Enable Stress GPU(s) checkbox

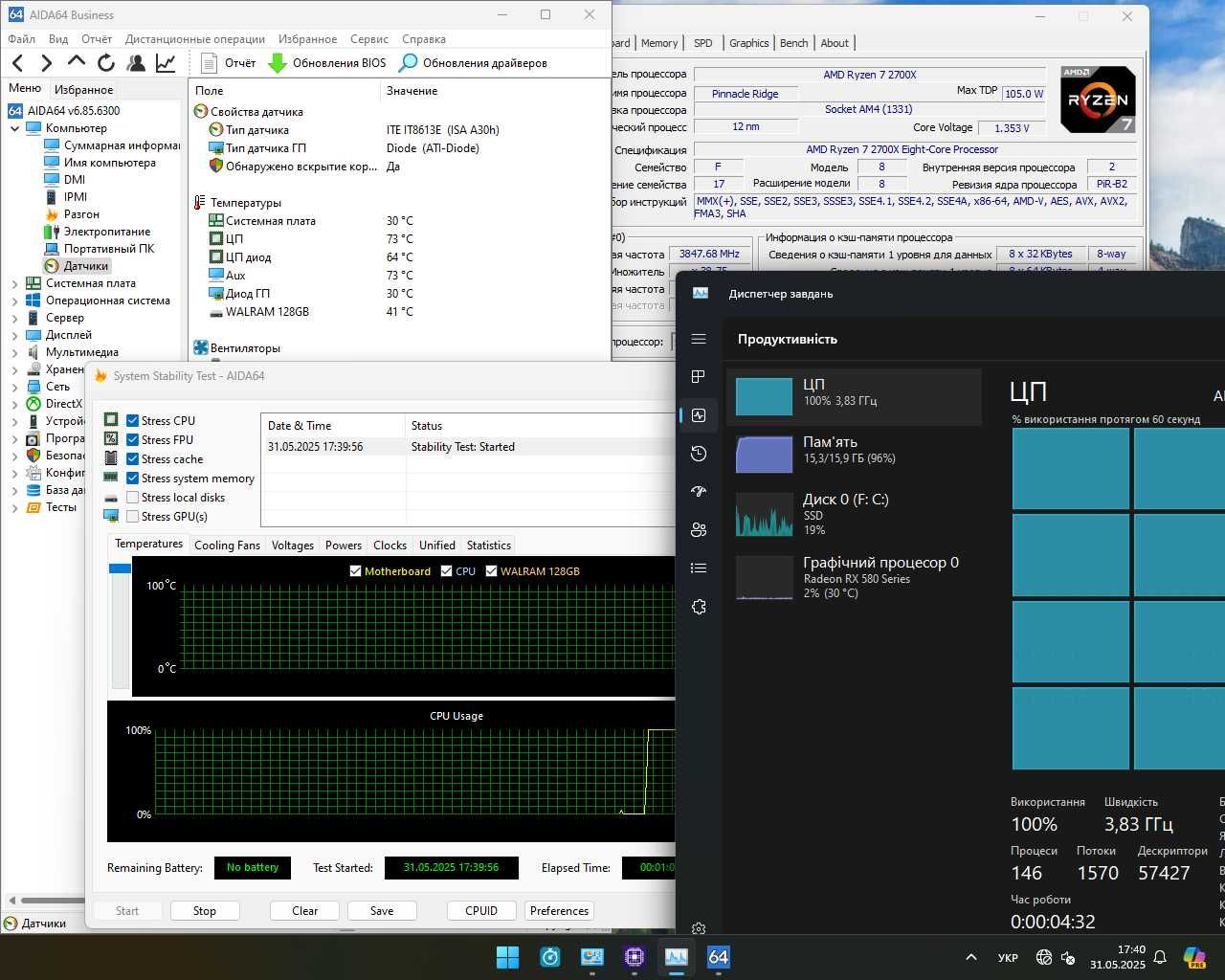pyautogui.click(x=133, y=517)
